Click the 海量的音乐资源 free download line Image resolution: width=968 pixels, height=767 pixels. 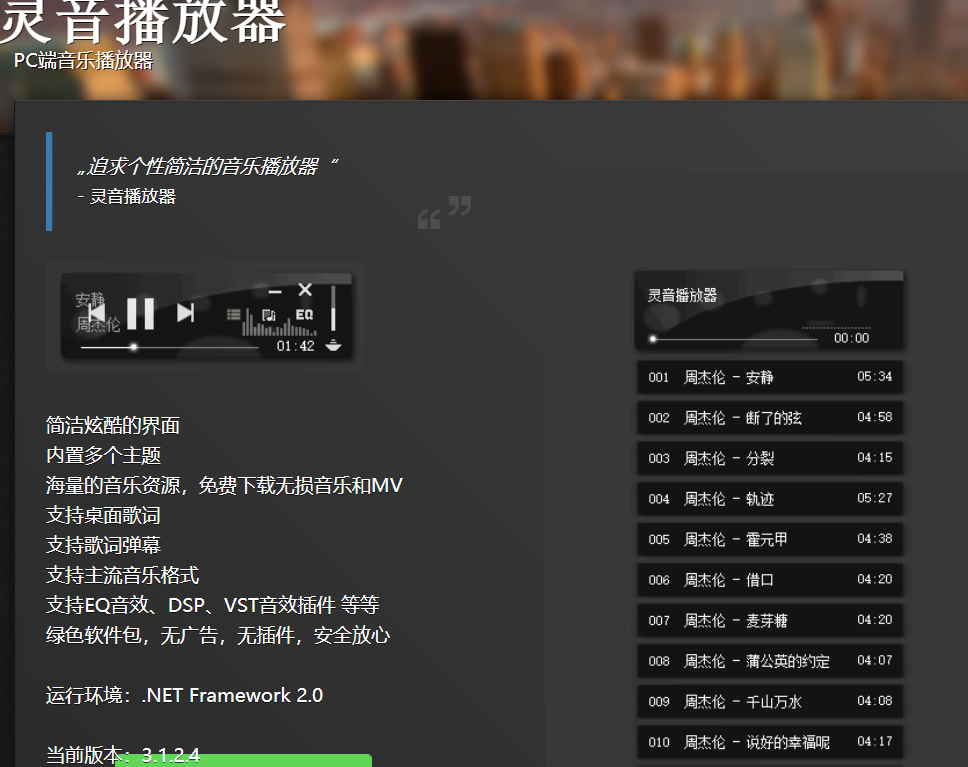224,485
